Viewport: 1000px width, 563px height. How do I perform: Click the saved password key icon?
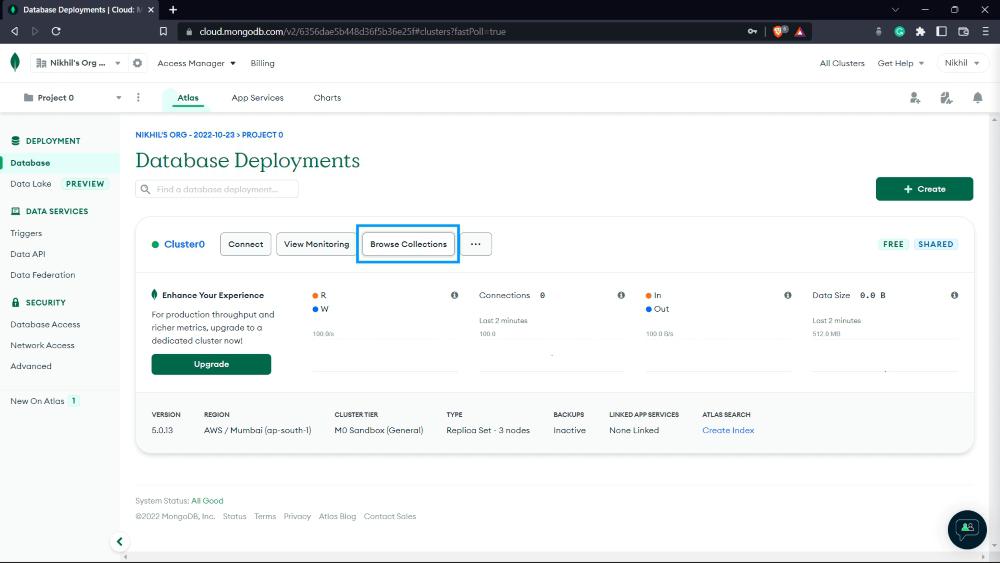point(753,31)
